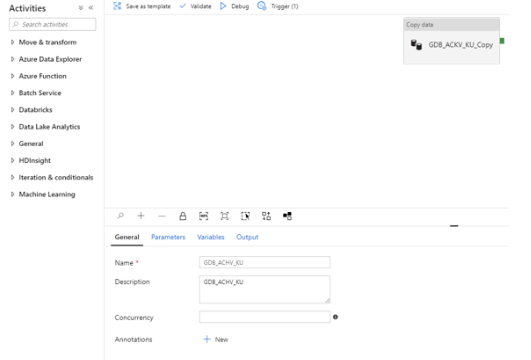
Task: Zoom out on the canvas
Action: (162, 216)
